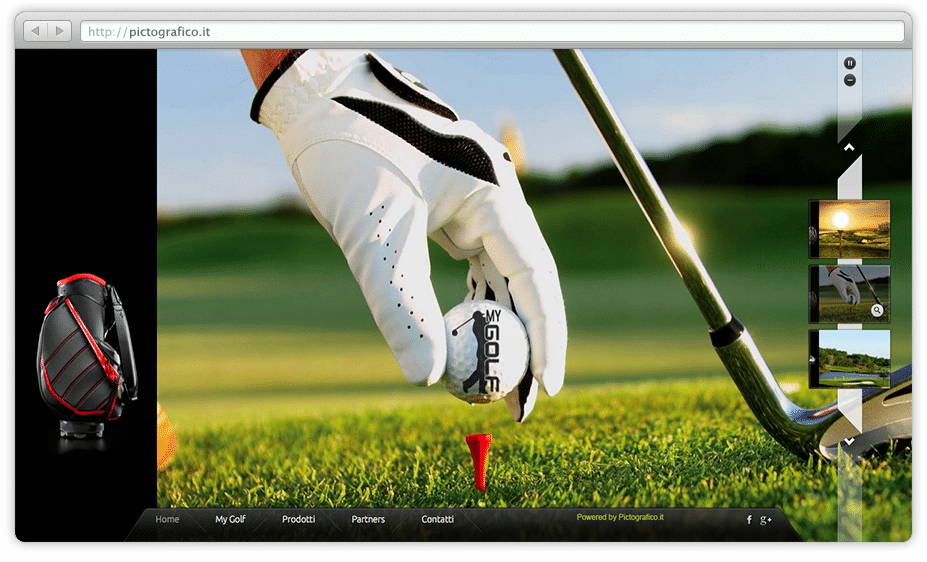Pause the slideshow with the pause button
The height and width of the screenshot is (562, 927).
(850, 63)
